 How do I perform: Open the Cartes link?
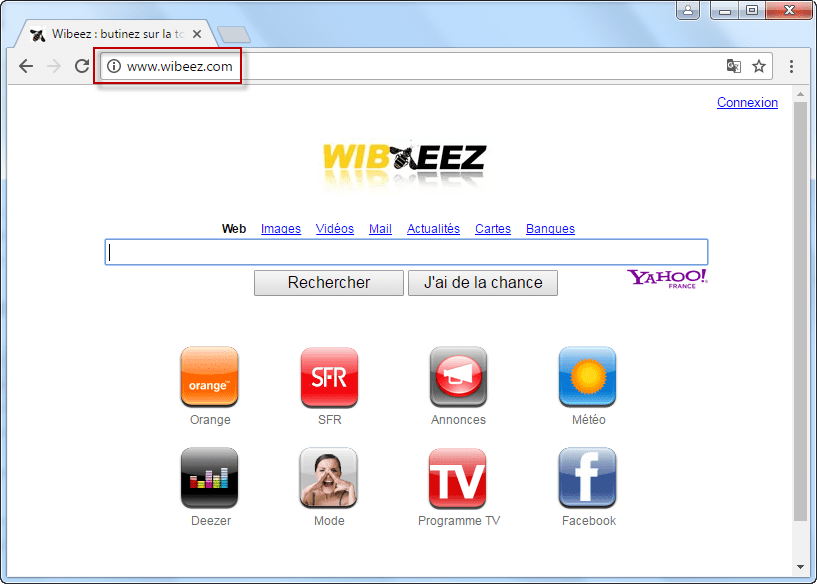(x=493, y=229)
